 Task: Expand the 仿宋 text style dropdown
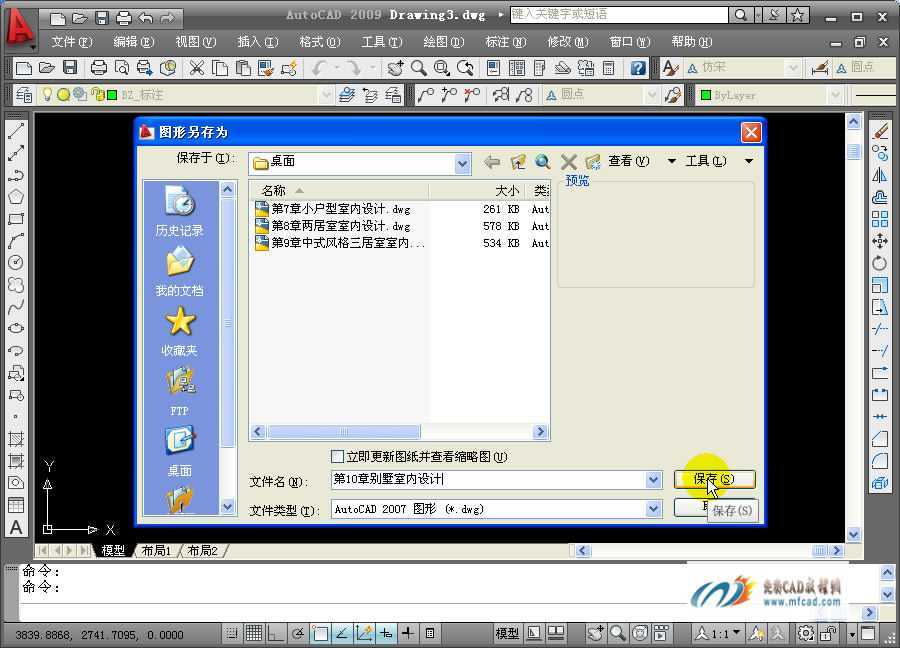[x=793, y=68]
